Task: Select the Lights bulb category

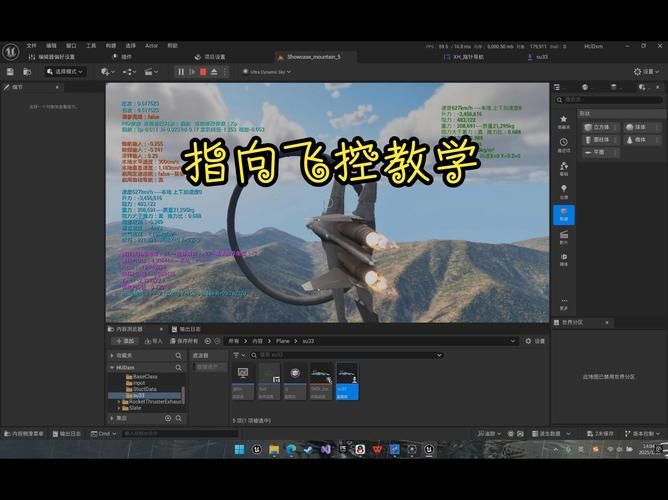Action: (564, 192)
